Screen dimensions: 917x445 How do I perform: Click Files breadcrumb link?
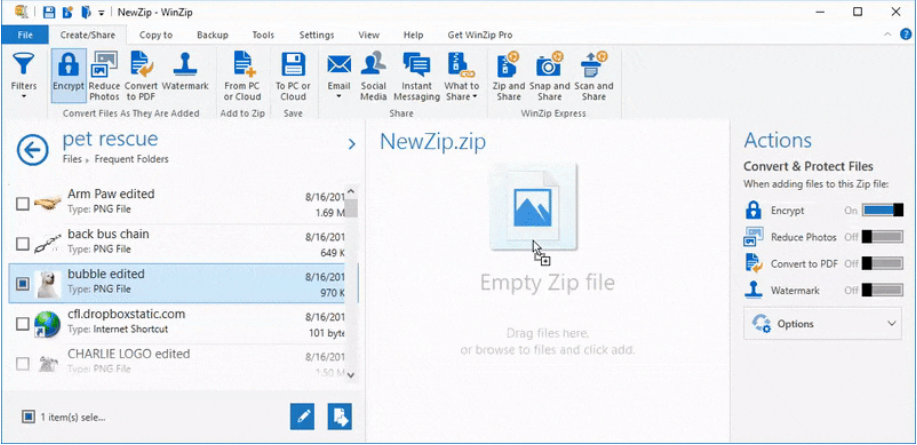coord(71,159)
